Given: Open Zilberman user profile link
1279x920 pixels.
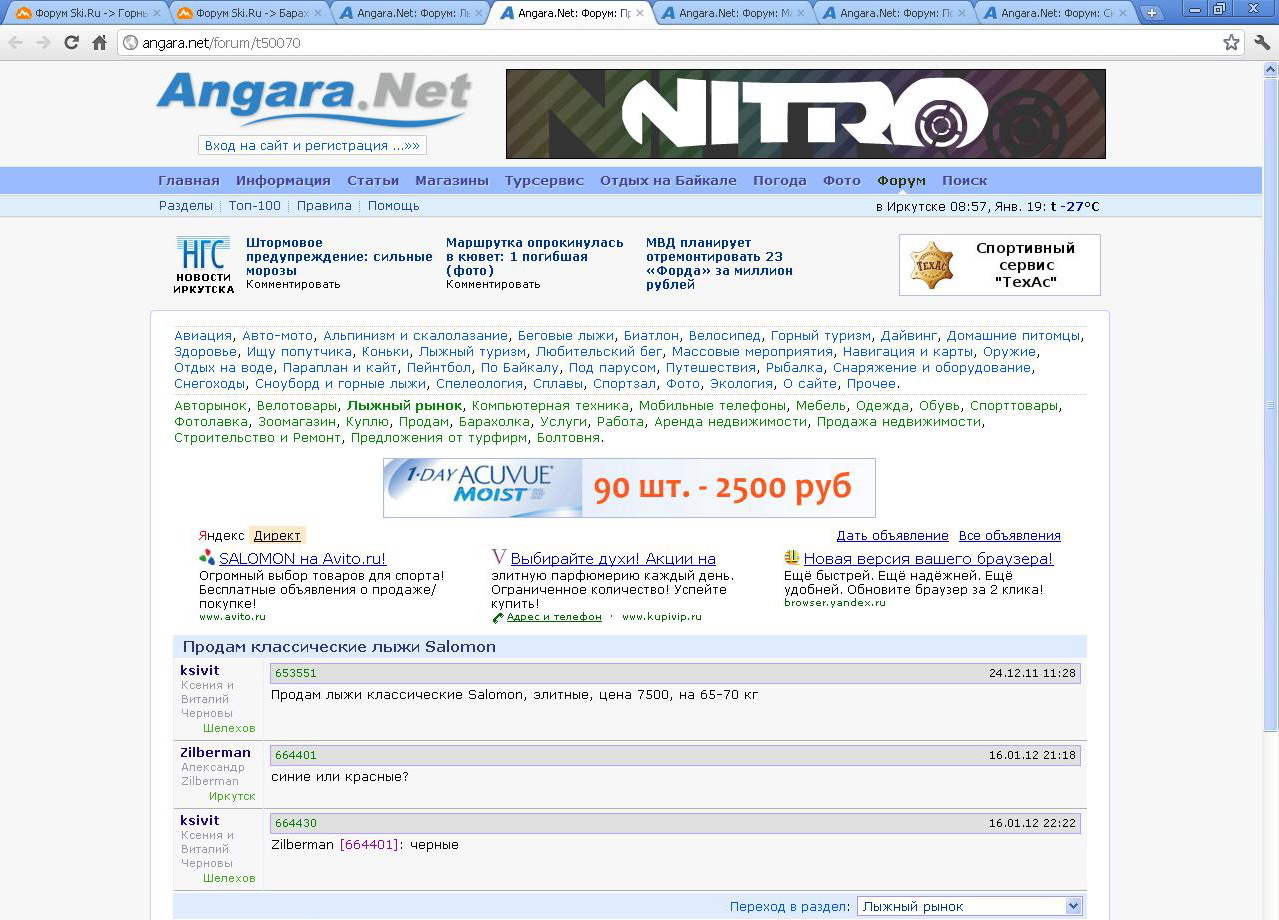Looking at the screenshot, I should [216, 752].
